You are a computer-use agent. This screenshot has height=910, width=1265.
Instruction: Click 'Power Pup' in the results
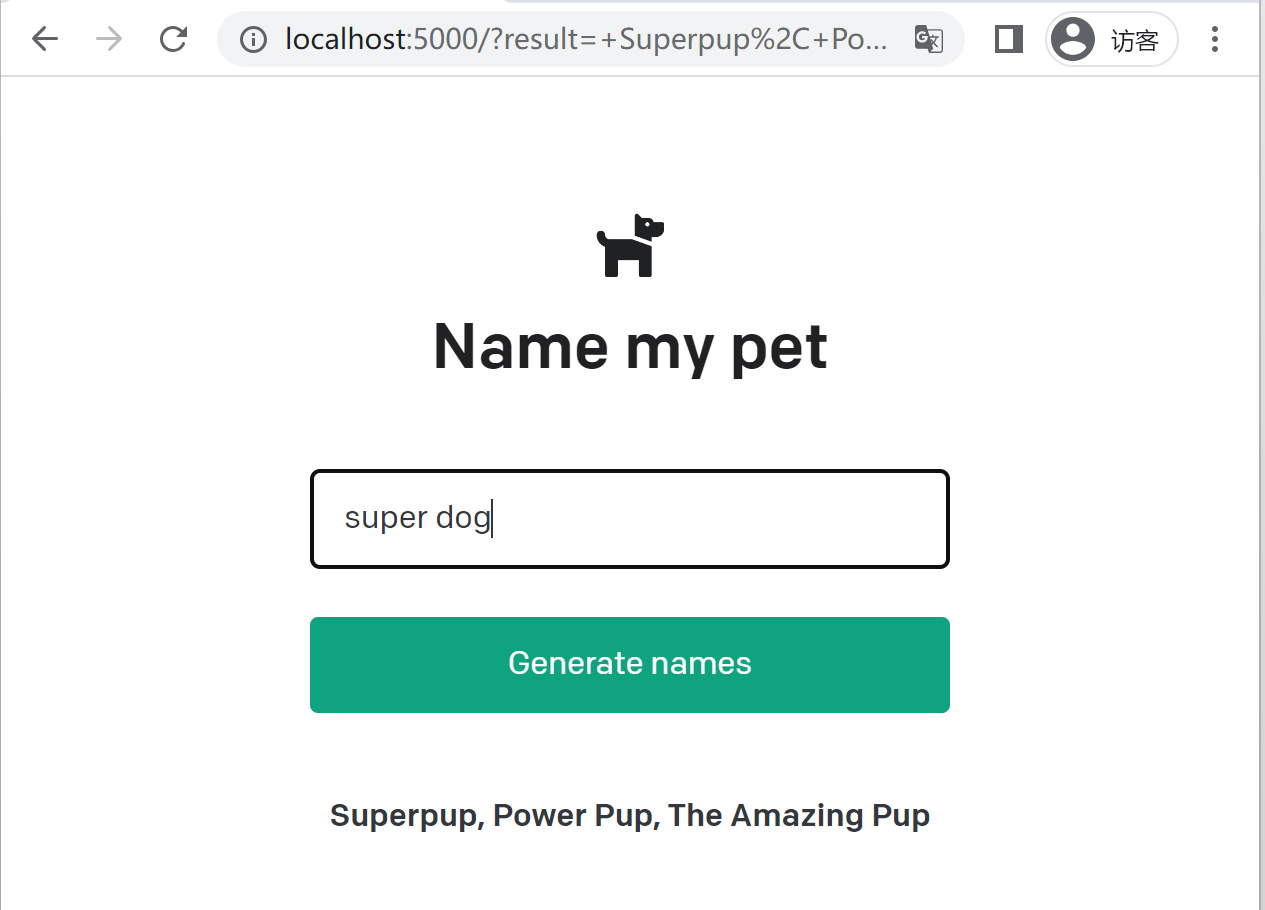(574, 815)
